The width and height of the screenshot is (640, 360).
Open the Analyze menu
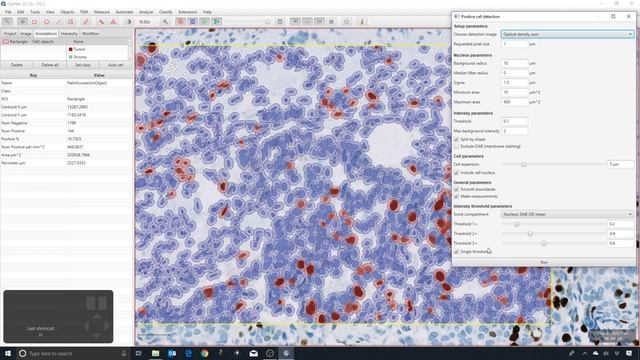click(146, 12)
